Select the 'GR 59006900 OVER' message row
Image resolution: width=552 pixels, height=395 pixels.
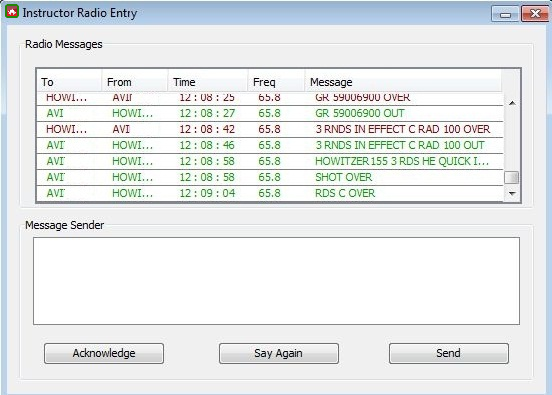coord(270,98)
